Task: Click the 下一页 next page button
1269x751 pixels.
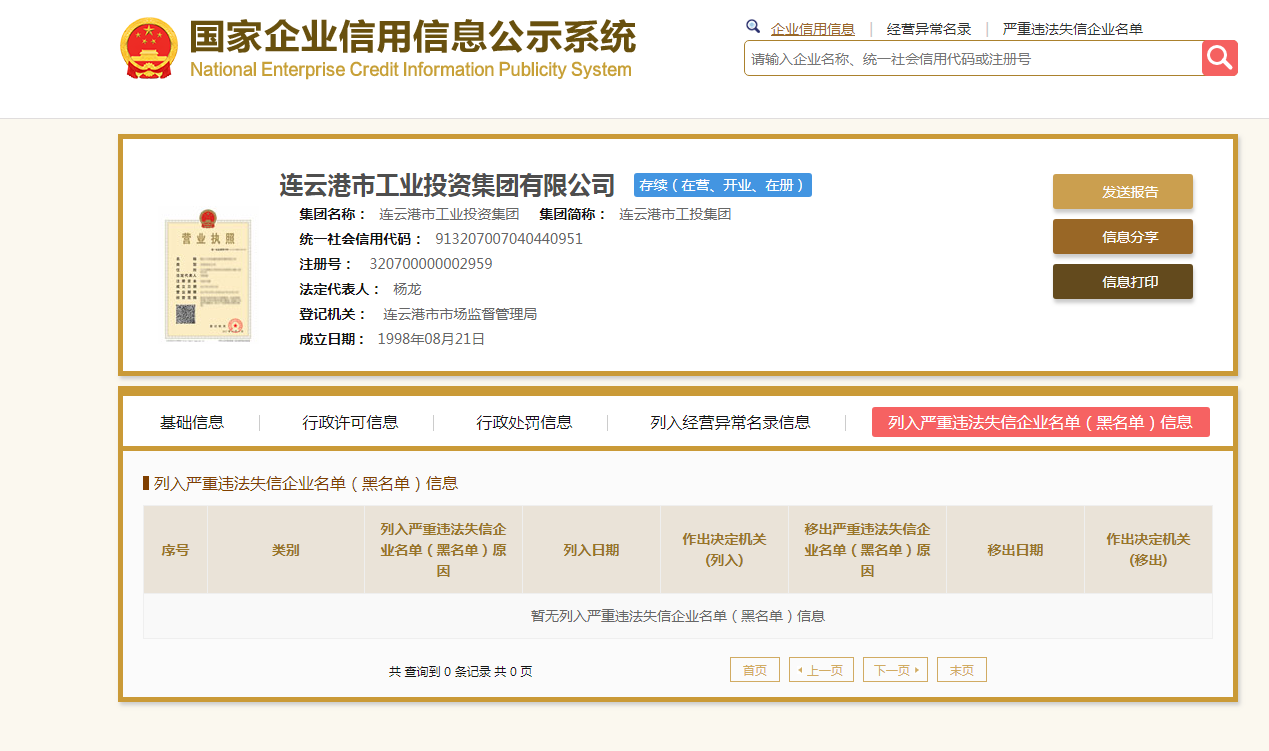Action: 895,670
